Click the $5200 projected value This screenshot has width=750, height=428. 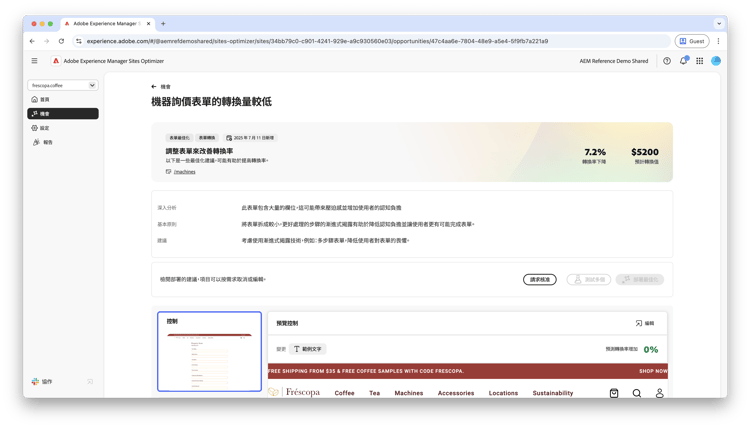645,152
